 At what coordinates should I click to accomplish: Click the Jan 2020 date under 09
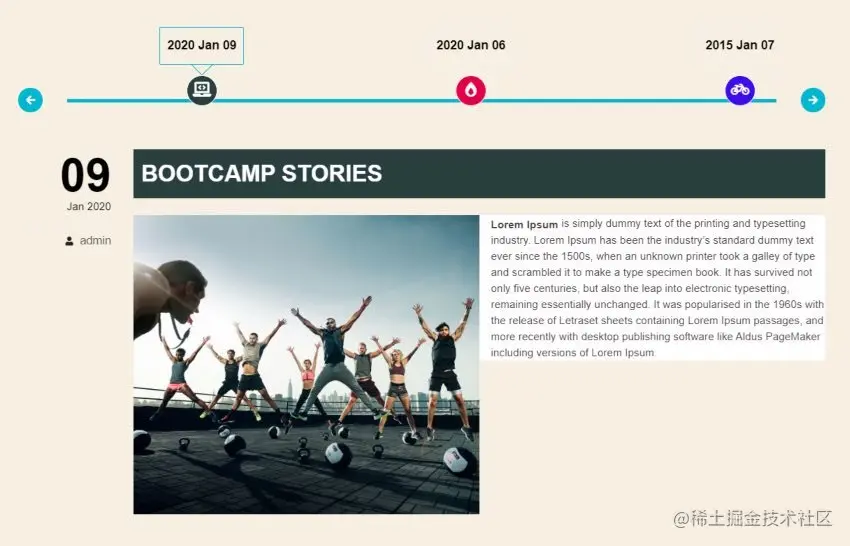point(89,207)
